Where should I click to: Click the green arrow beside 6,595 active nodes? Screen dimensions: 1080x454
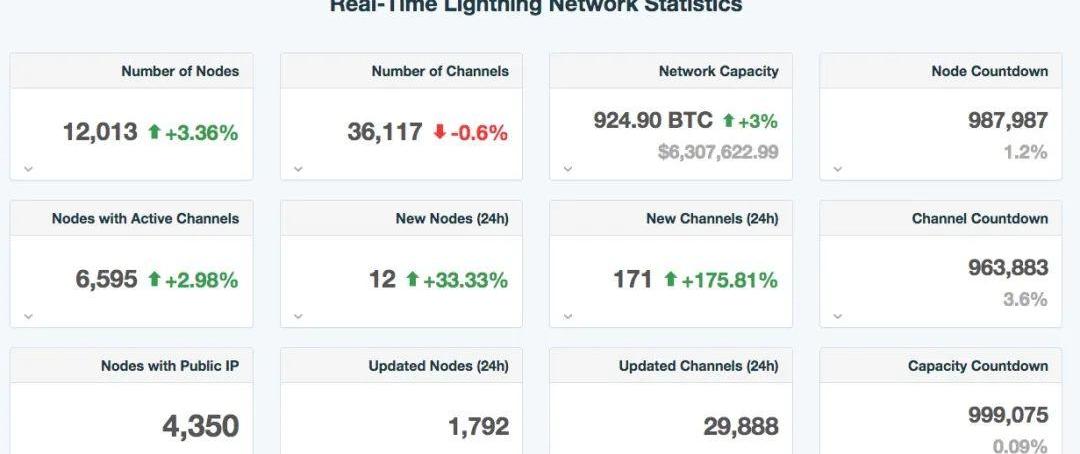tap(154, 279)
